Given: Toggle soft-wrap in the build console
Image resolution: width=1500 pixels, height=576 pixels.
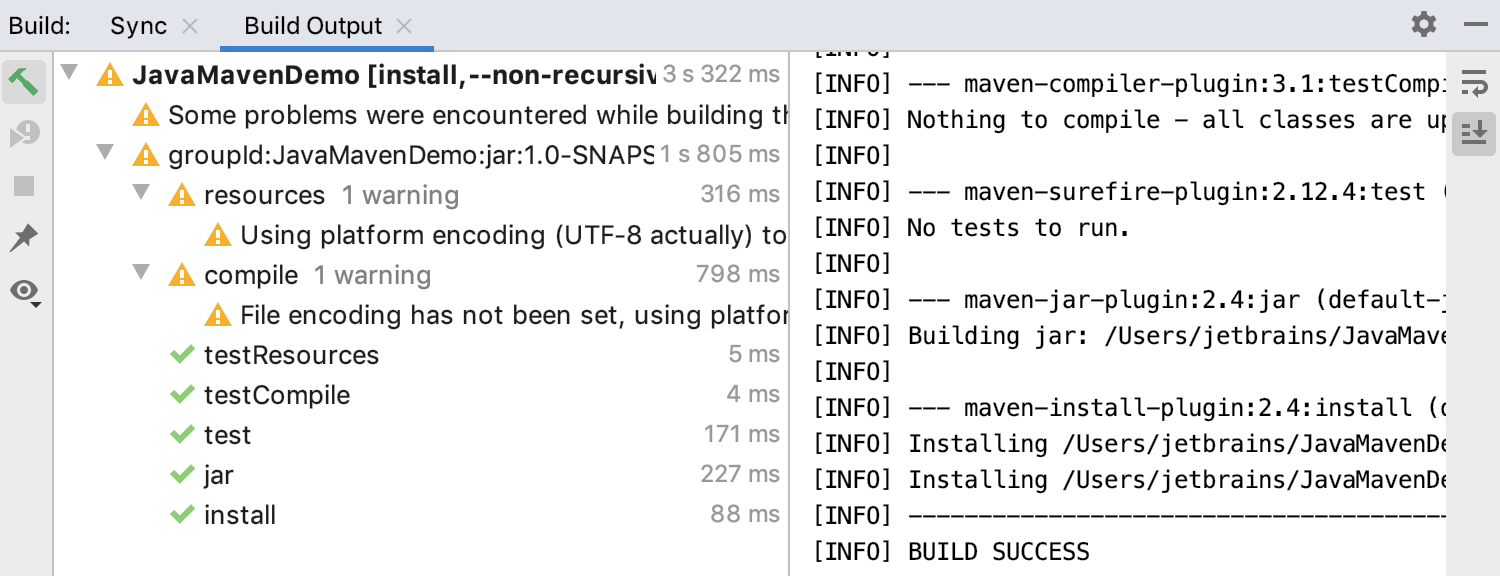Looking at the screenshot, I should pos(1474,84).
